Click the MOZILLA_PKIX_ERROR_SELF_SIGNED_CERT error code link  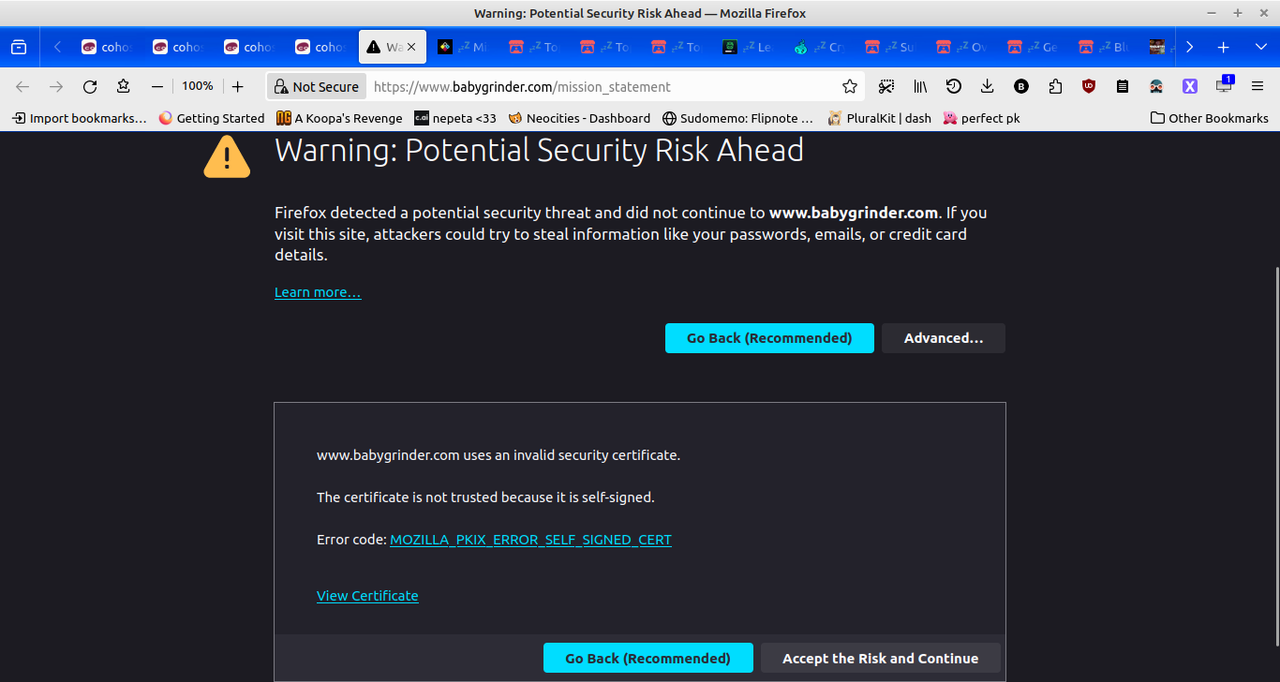click(531, 539)
